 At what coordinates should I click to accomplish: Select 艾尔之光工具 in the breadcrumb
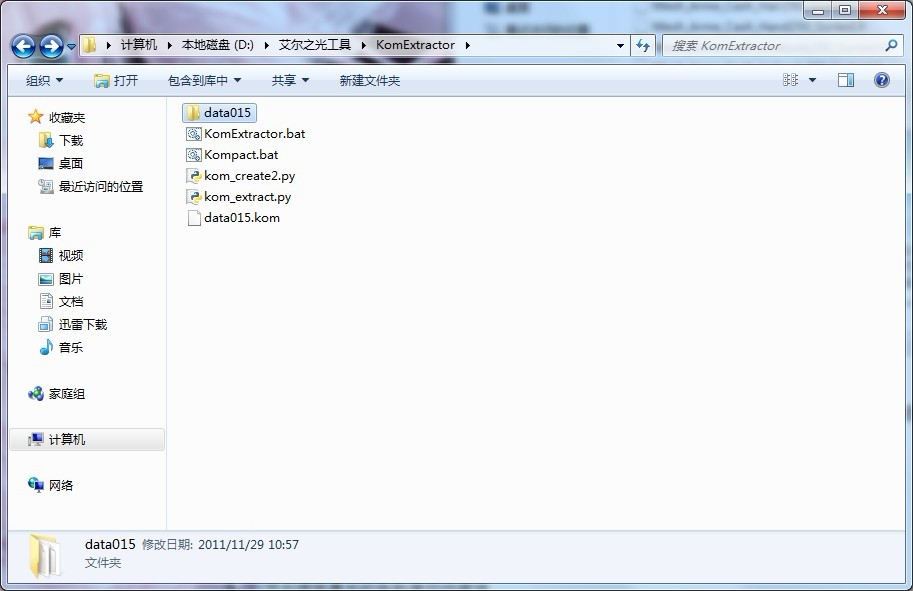point(314,45)
